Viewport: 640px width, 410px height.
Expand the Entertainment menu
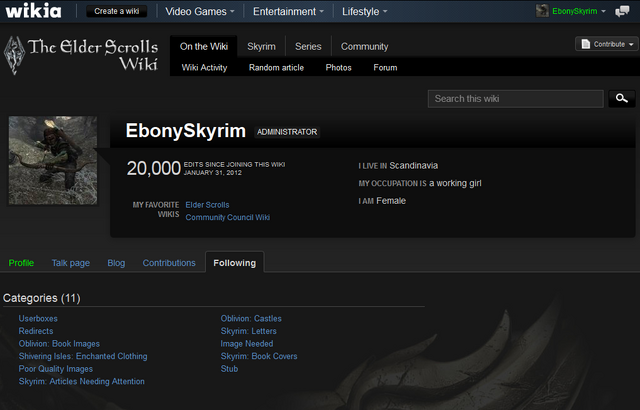(288, 11)
